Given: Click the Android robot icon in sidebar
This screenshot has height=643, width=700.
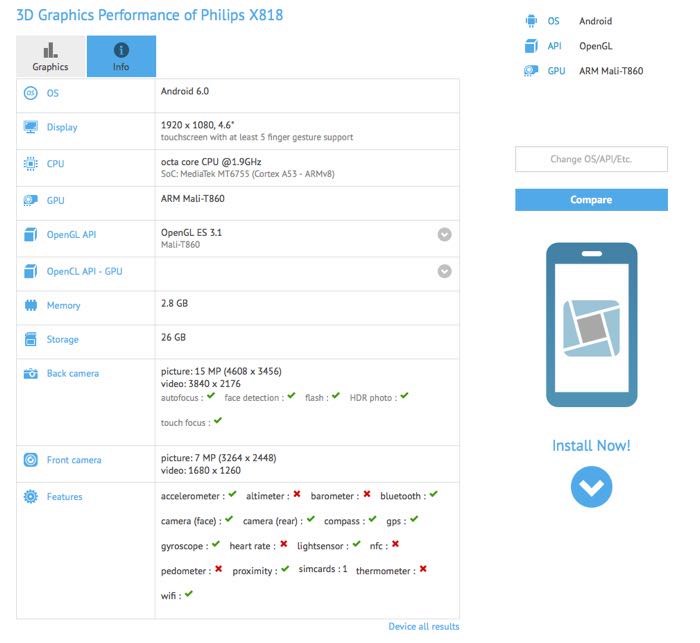Looking at the screenshot, I should [x=531, y=21].
